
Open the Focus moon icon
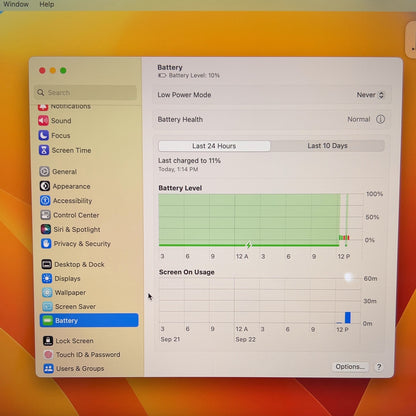point(44,135)
